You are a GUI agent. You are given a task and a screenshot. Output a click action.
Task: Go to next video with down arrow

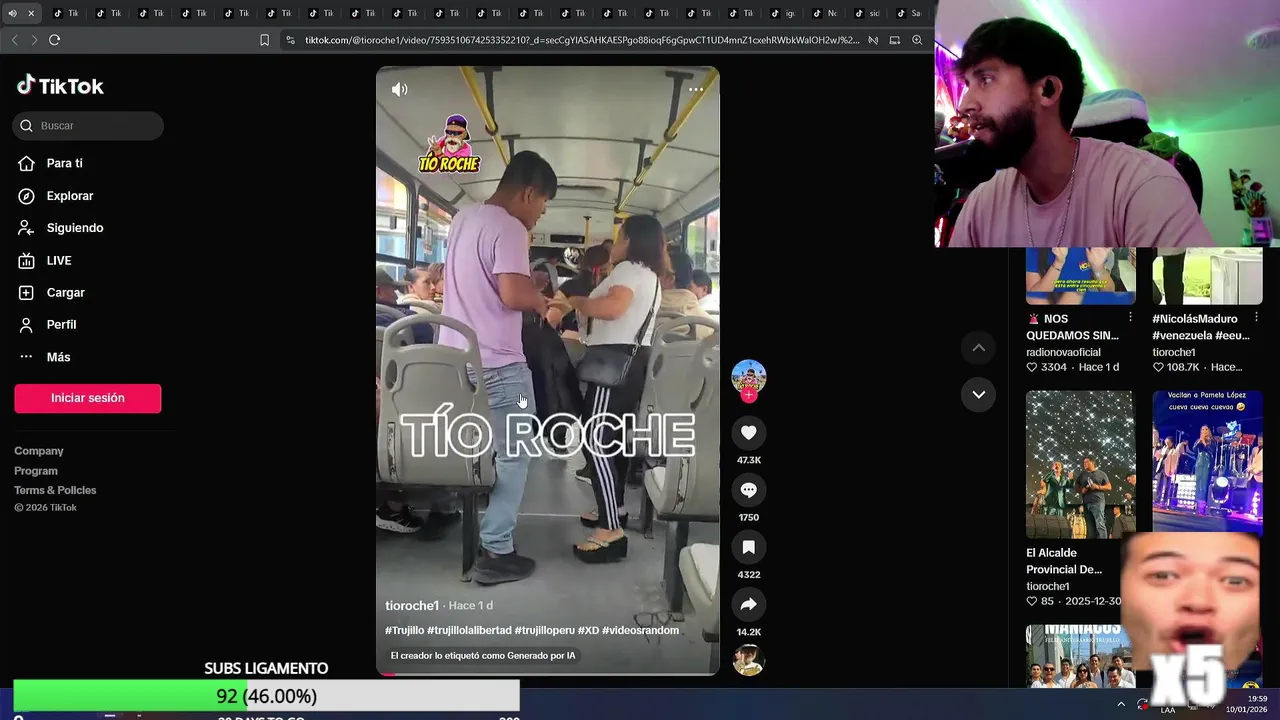[979, 394]
